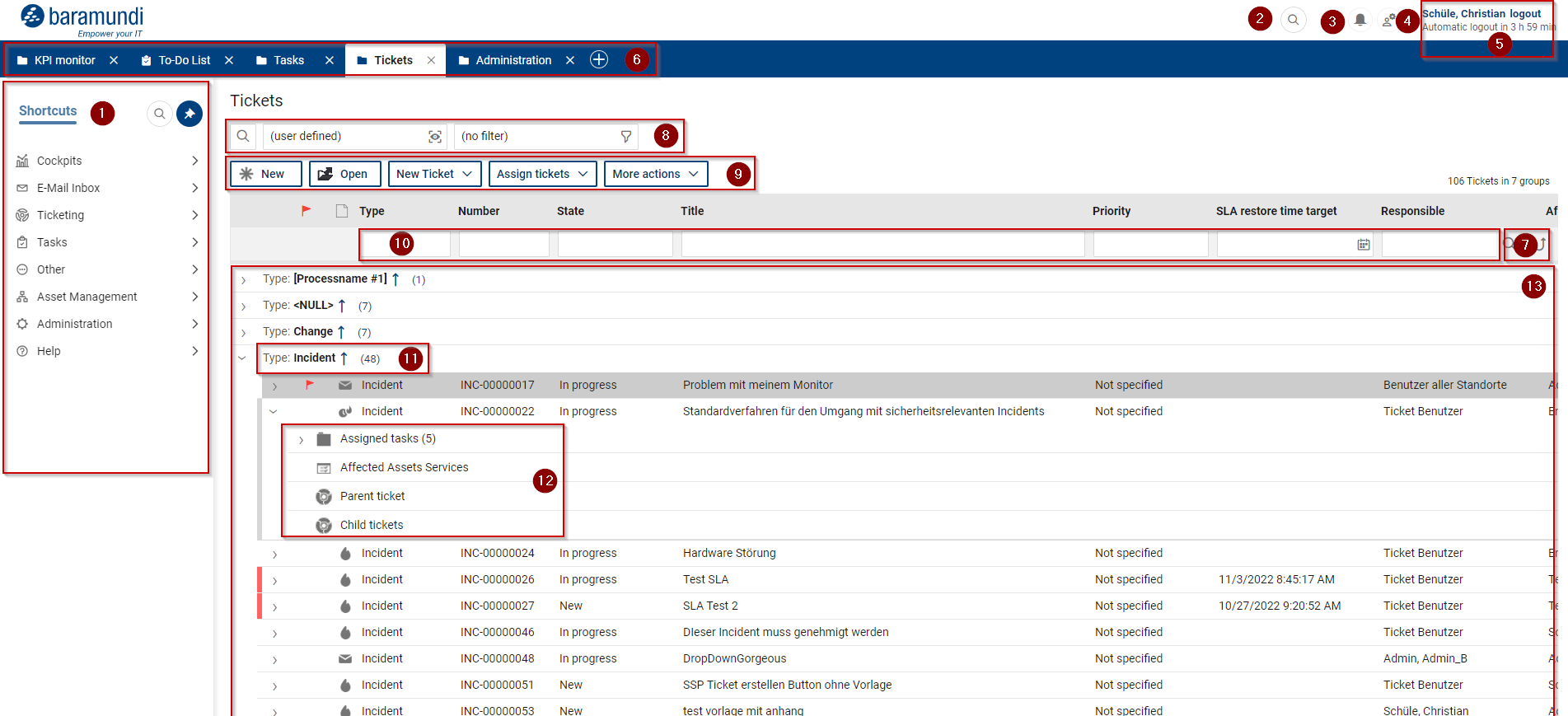
Task: Click the Cockpits chart icon in the sidebar
Action: coord(22,161)
